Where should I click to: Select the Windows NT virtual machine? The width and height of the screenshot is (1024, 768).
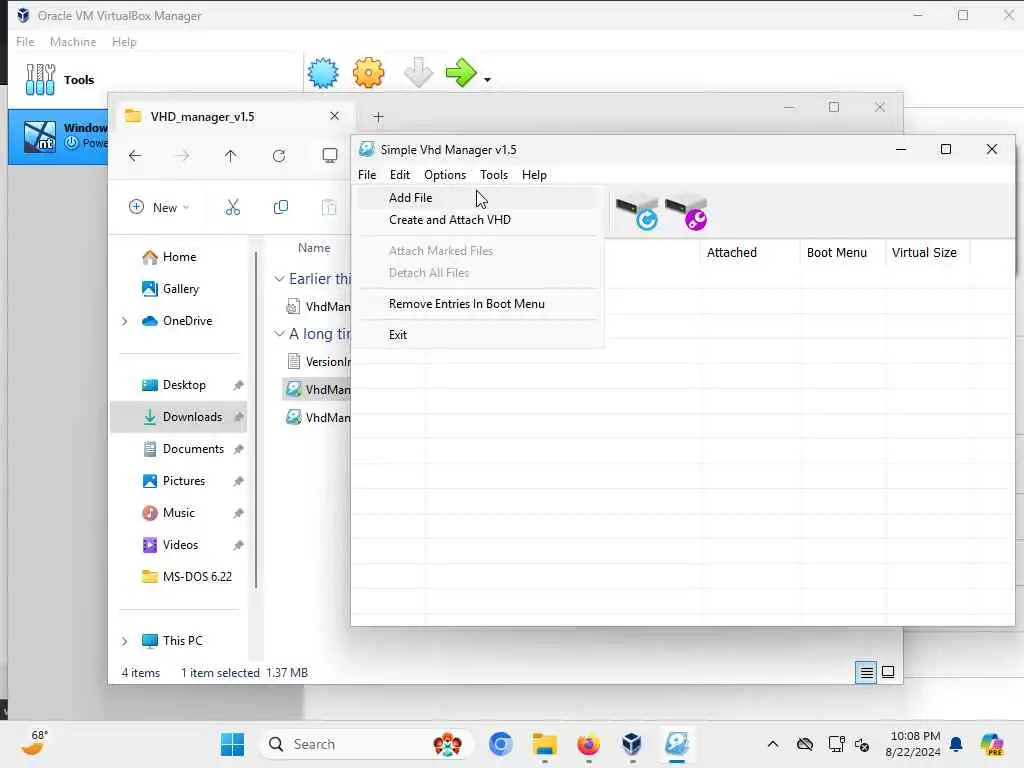point(59,136)
